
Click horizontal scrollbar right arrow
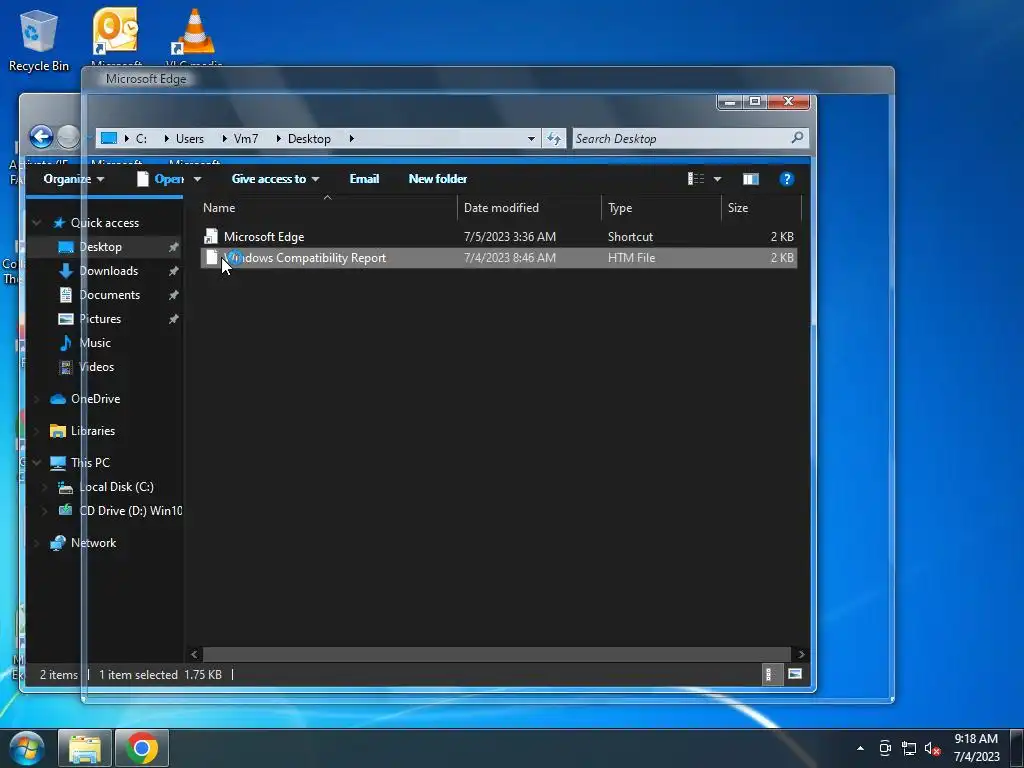tap(801, 654)
